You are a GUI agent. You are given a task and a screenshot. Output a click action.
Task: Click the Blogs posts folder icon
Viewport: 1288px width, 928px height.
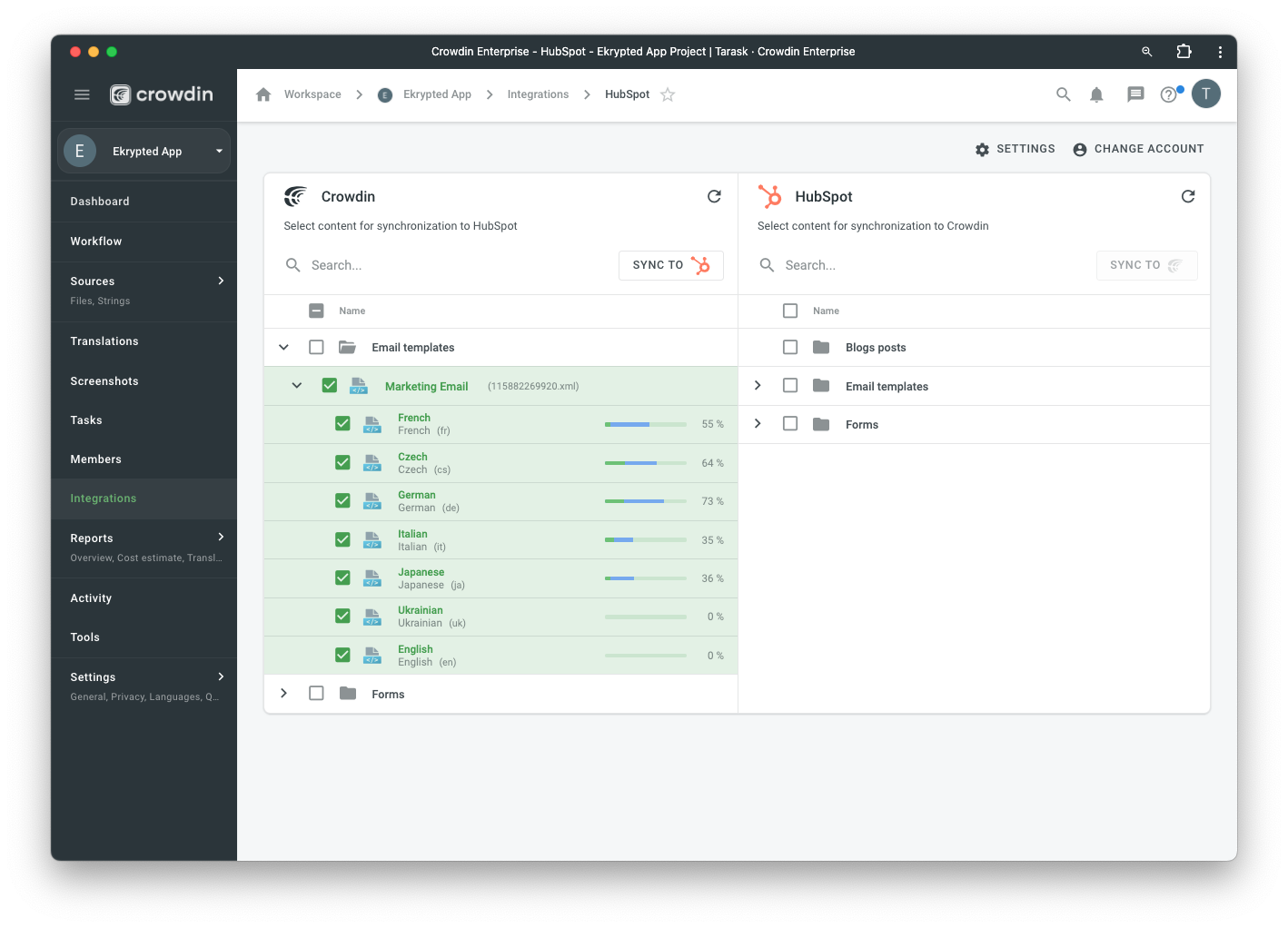pyautogui.click(x=821, y=347)
